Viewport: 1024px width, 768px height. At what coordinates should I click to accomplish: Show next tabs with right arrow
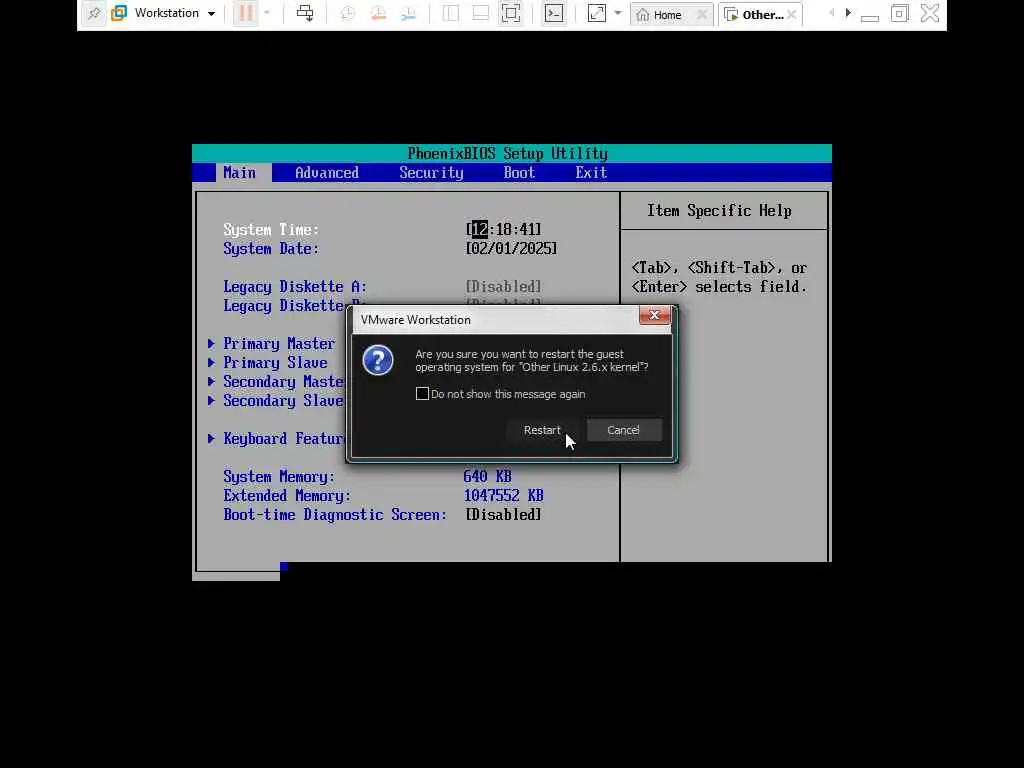pyautogui.click(x=848, y=13)
